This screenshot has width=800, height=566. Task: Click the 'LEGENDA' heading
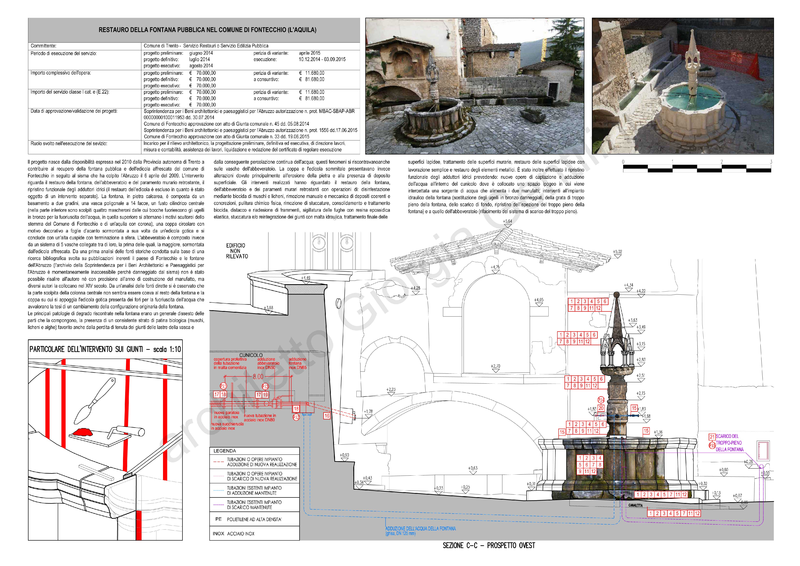click(224, 451)
